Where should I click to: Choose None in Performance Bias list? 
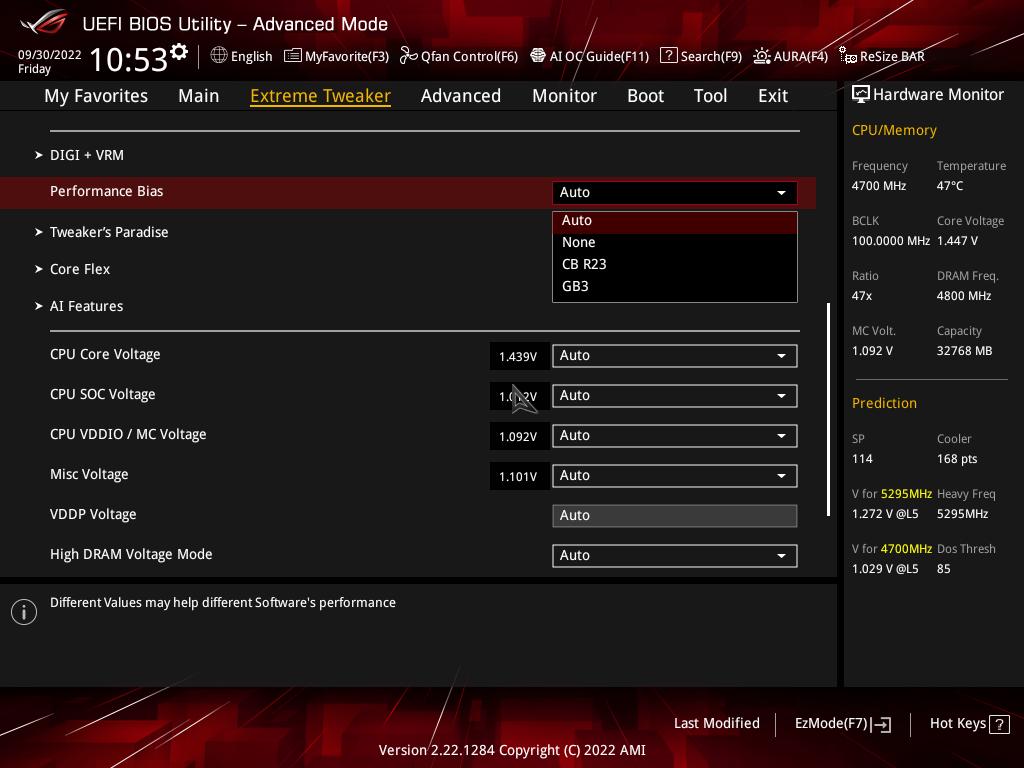coord(675,242)
